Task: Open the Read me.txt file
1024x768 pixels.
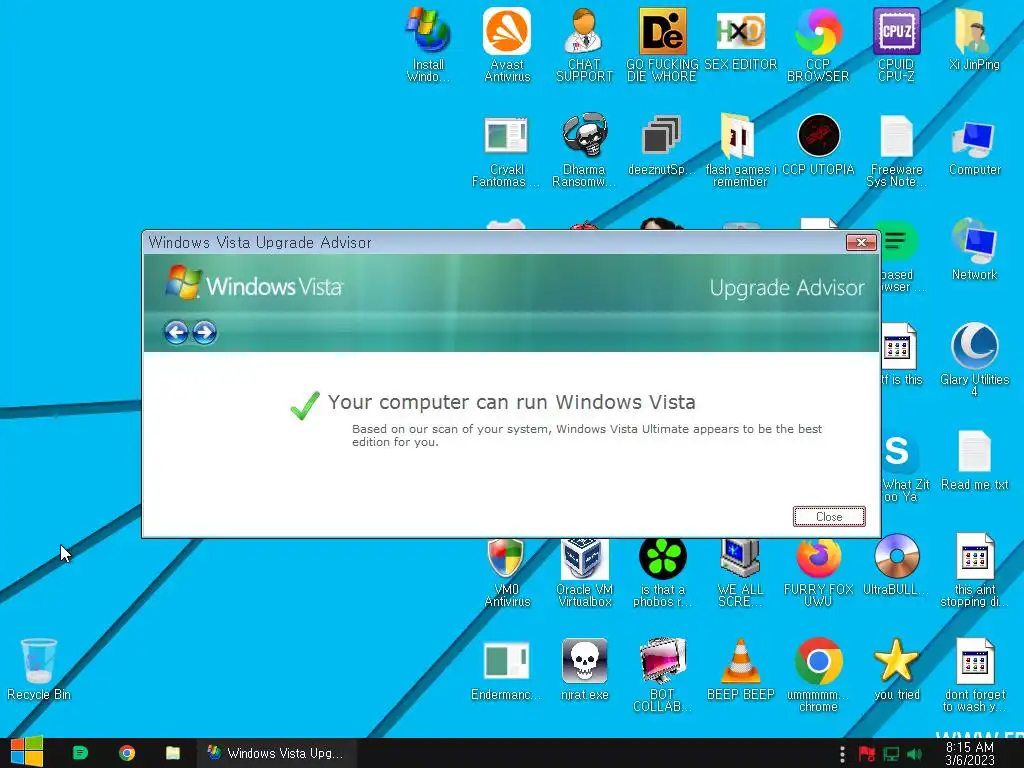Action: [x=974, y=460]
